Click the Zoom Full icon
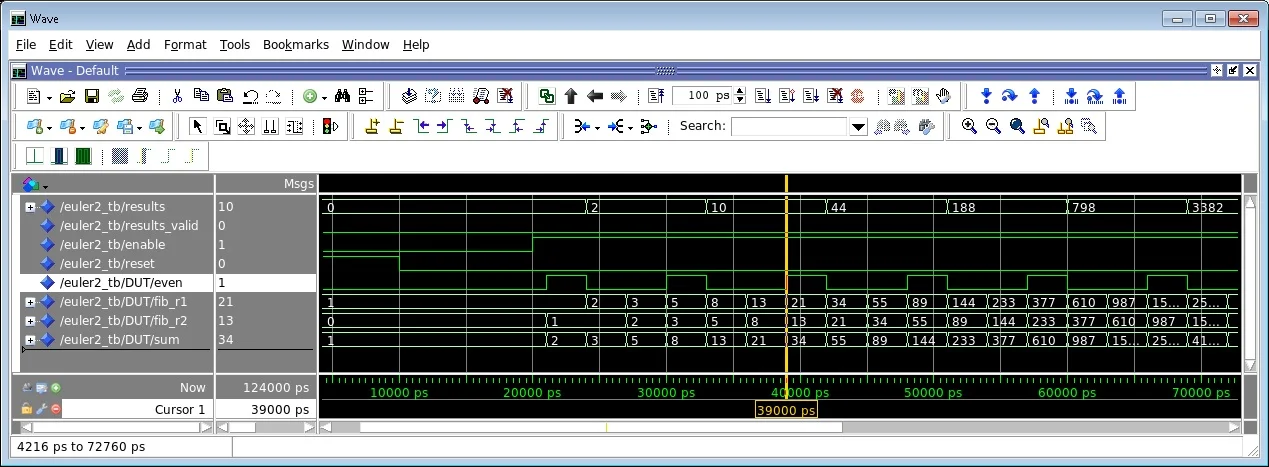The width and height of the screenshot is (1269, 467). [x=1017, y=126]
